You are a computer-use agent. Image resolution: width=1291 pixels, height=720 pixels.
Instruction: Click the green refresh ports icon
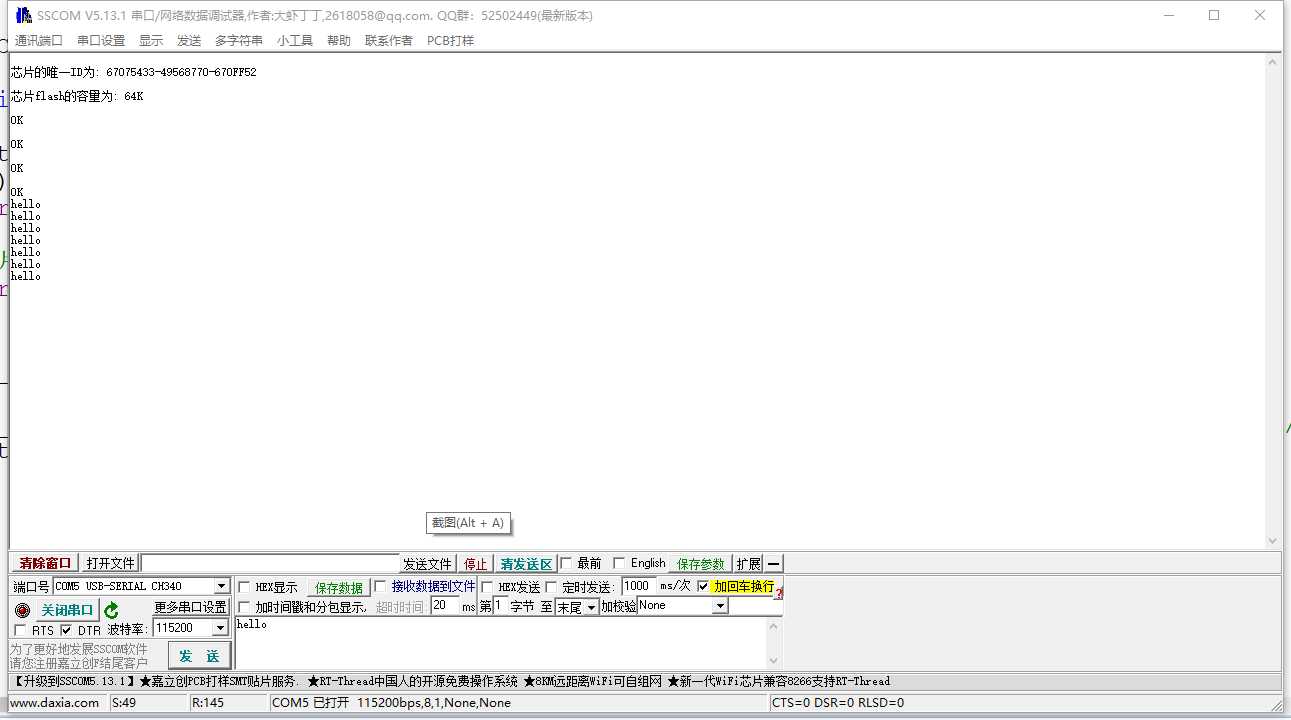[111, 610]
